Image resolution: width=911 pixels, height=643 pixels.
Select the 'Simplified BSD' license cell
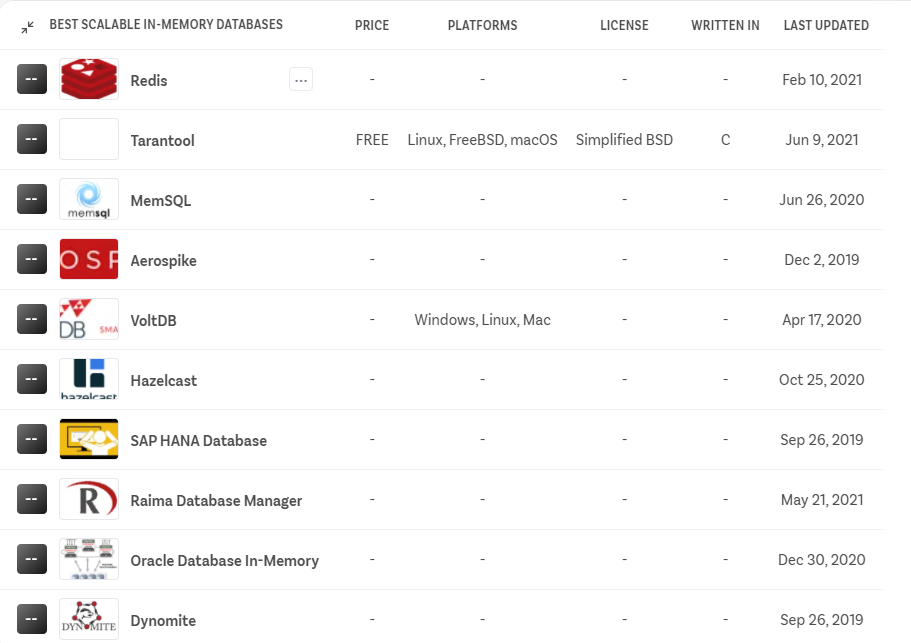[624, 140]
